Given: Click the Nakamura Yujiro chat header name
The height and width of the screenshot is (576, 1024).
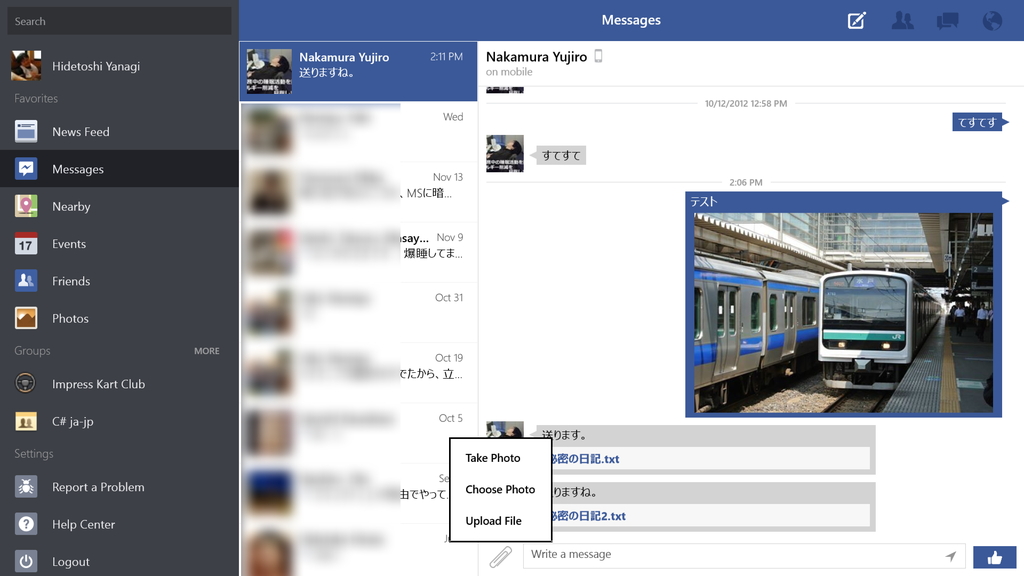Looking at the screenshot, I should [536, 57].
